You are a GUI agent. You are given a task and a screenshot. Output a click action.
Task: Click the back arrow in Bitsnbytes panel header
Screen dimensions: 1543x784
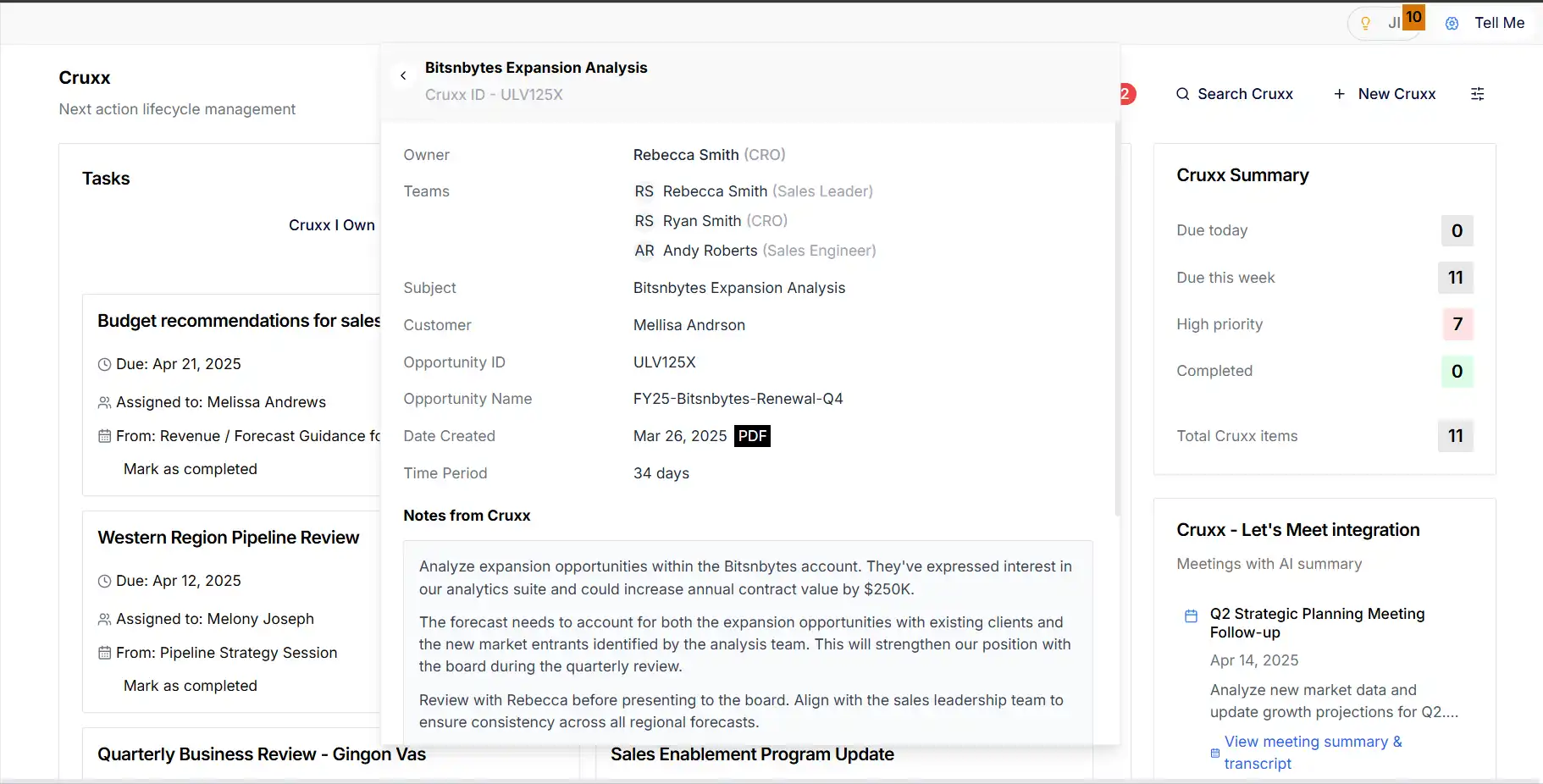(403, 76)
